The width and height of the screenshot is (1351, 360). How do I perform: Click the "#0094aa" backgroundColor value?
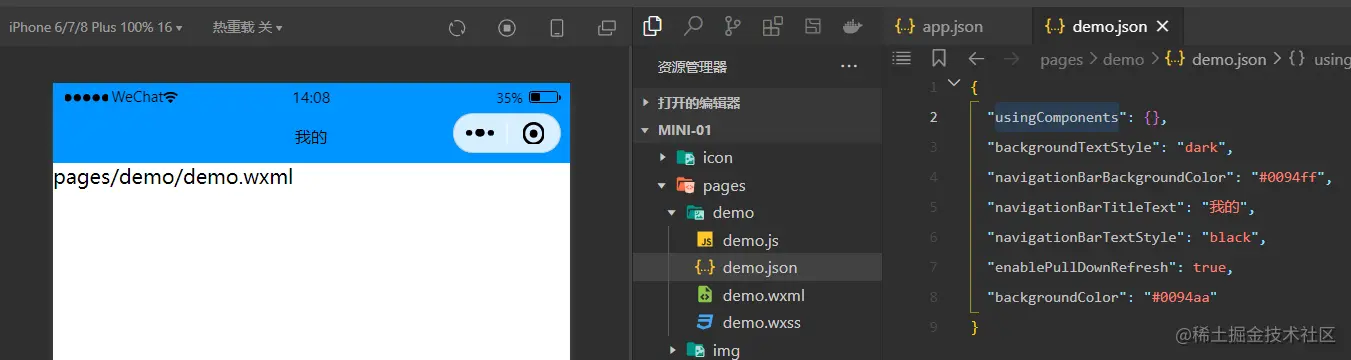point(1180,297)
